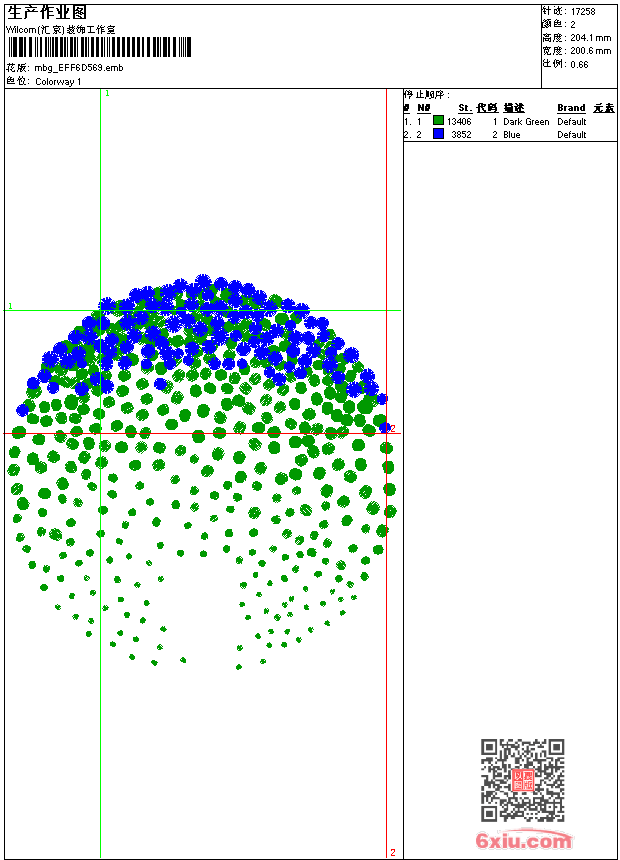
Task: Click the Blue color swatch
Action: point(438,134)
